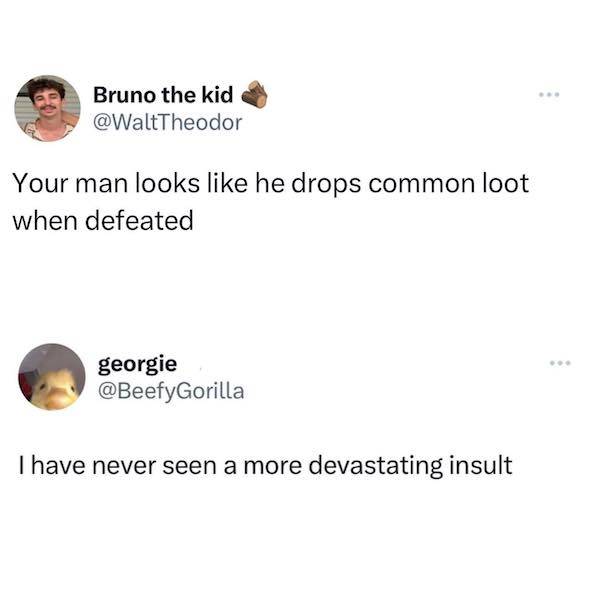Click the "when defeated" line of the tweet
This screenshot has width=600, height=600.
[102, 220]
